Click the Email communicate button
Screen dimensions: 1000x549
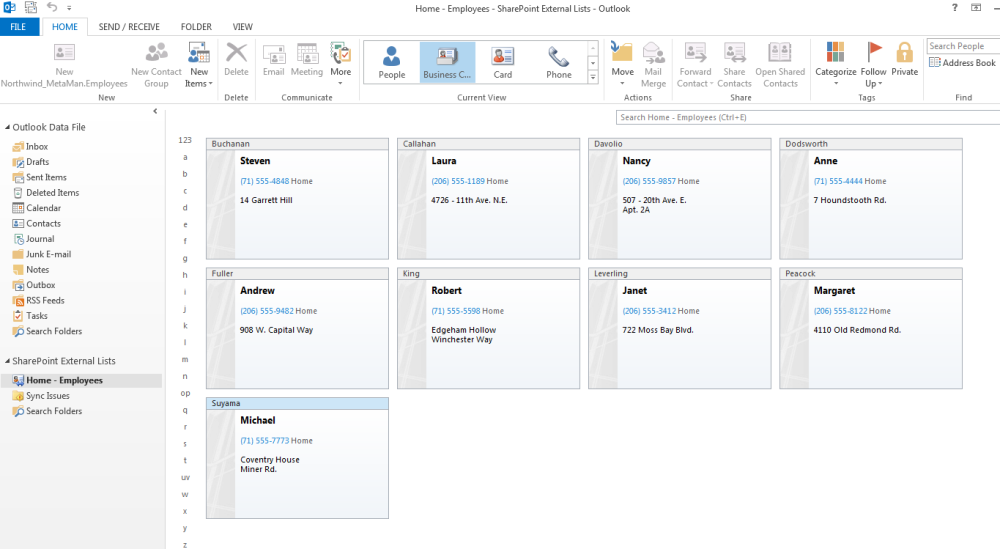pyautogui.click(x=274, y=60)
